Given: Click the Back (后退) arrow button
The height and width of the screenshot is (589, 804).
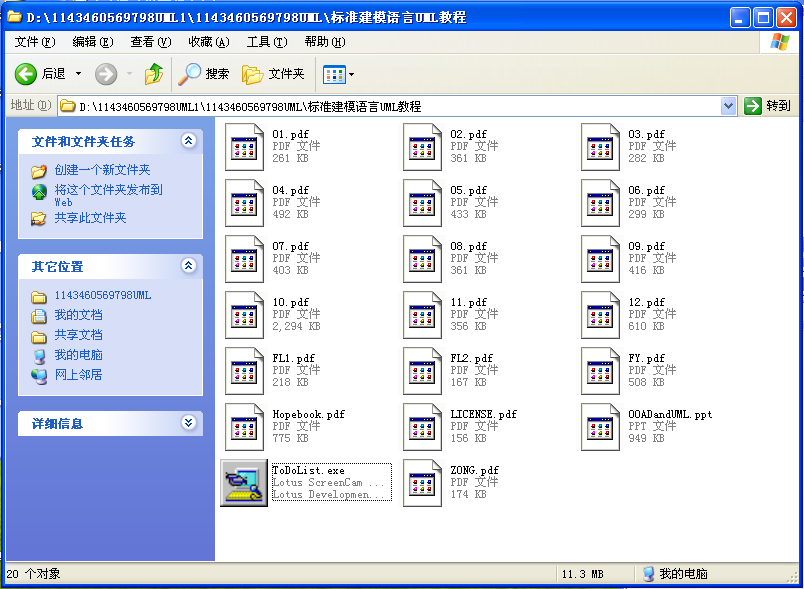Looking at the screenshot, I should point(25,74).
